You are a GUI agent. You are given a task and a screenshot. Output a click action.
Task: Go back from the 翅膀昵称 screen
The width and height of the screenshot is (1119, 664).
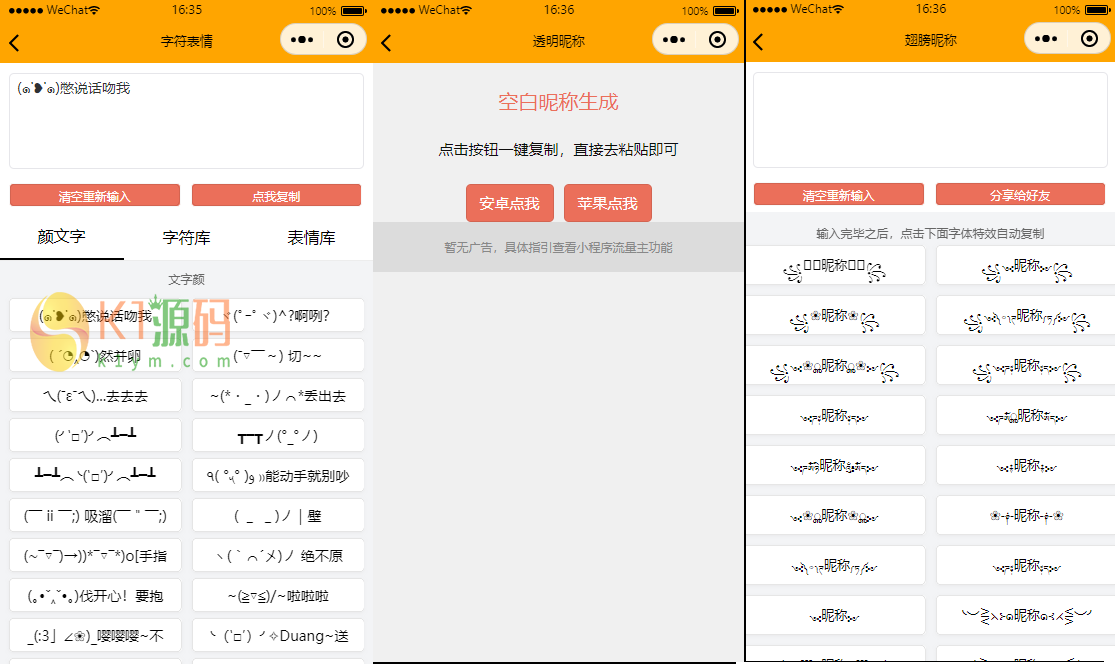[x=759, y=42]
